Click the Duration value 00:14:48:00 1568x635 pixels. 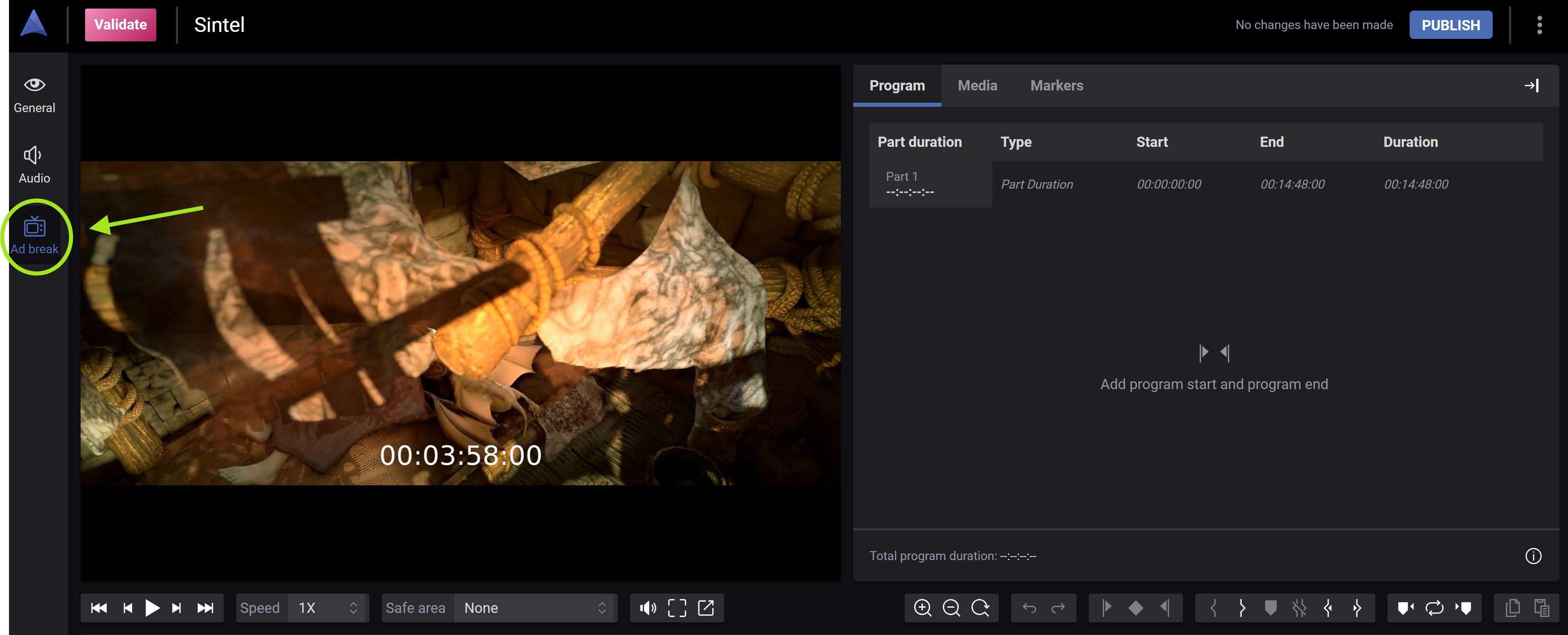[1417, 184]
